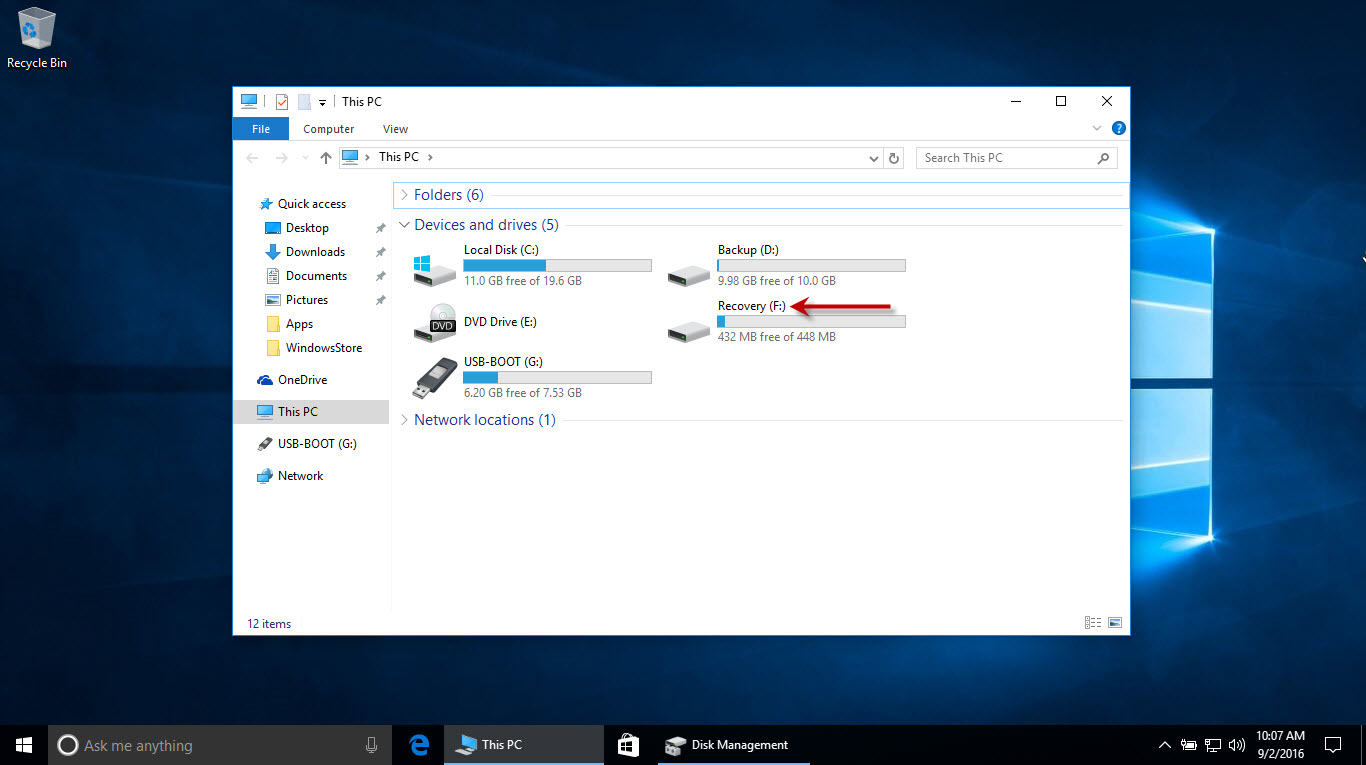Screen dimensions: 1366x765
Task: Select OneDrive in the navigation pane
Action: pyautogui.click(x=302, y=379)
